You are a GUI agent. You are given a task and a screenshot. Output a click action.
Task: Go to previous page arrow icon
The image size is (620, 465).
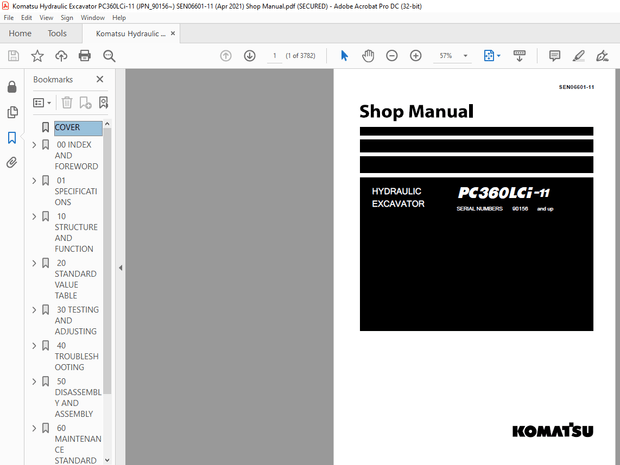pos(226,56)
